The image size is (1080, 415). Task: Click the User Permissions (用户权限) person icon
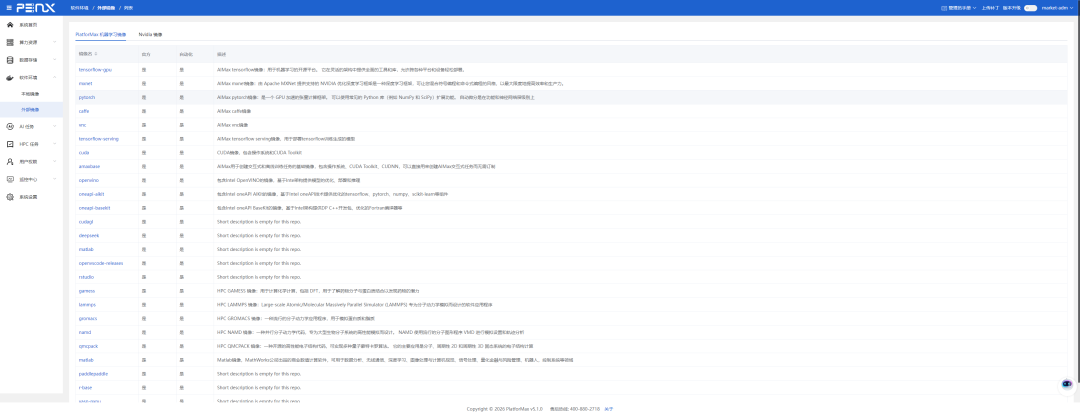coord(10,161)
